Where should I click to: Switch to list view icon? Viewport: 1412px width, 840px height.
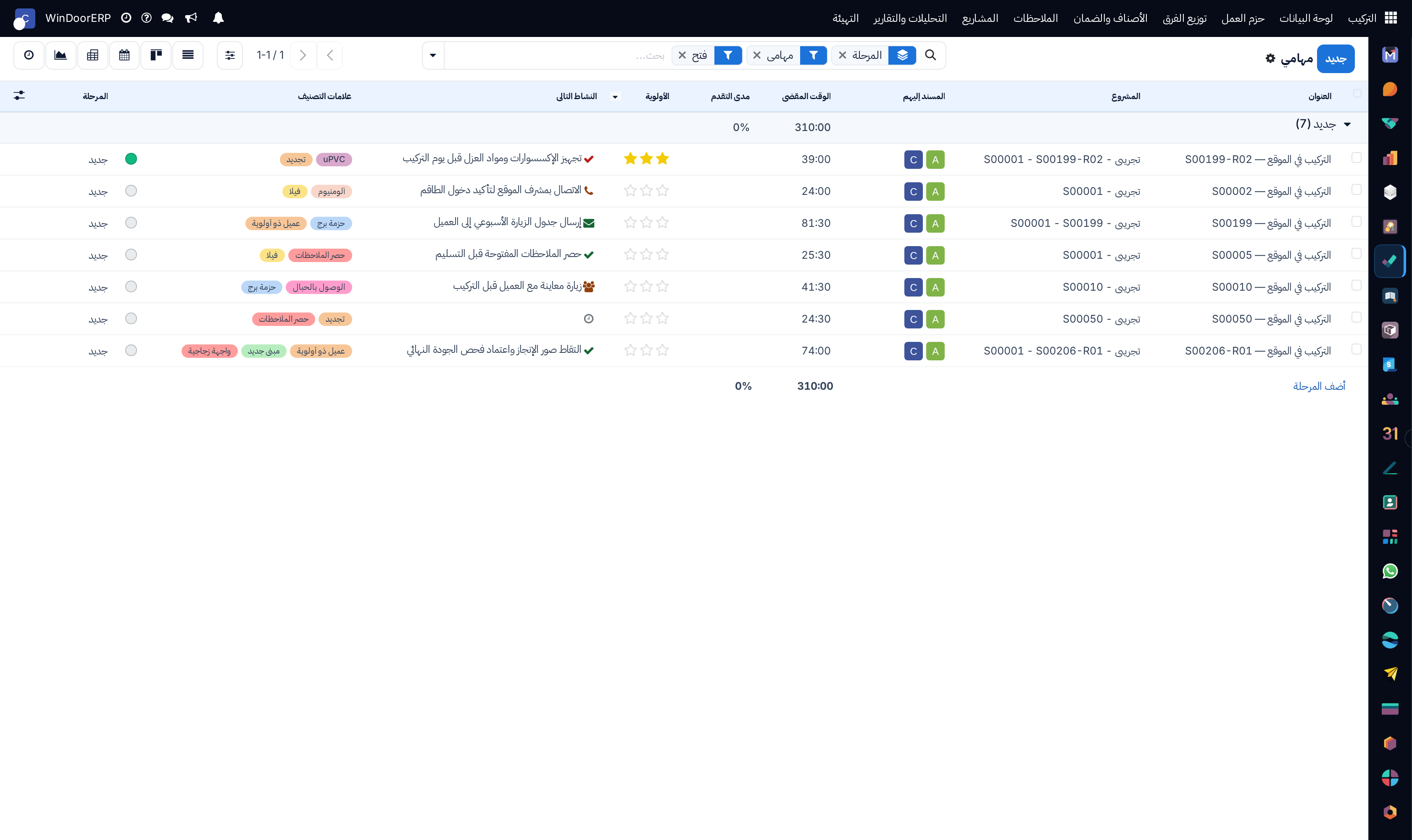pos(187,55)
